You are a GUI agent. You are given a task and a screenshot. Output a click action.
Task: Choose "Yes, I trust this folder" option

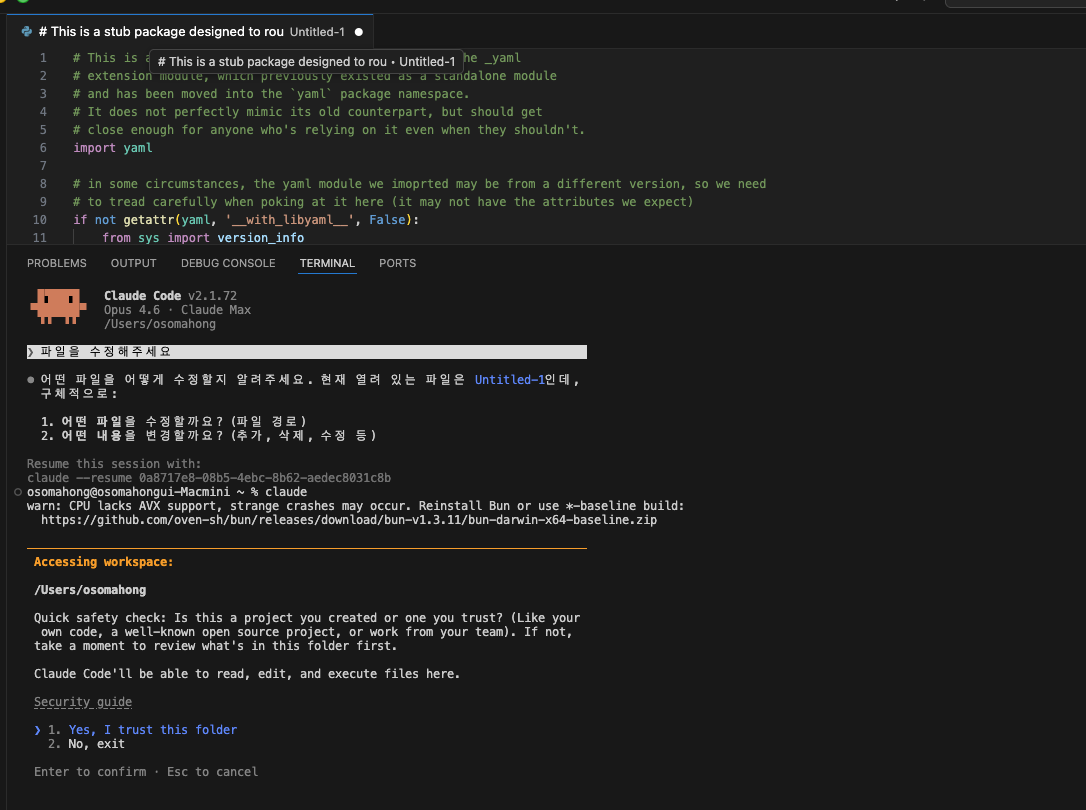(152, 730)
